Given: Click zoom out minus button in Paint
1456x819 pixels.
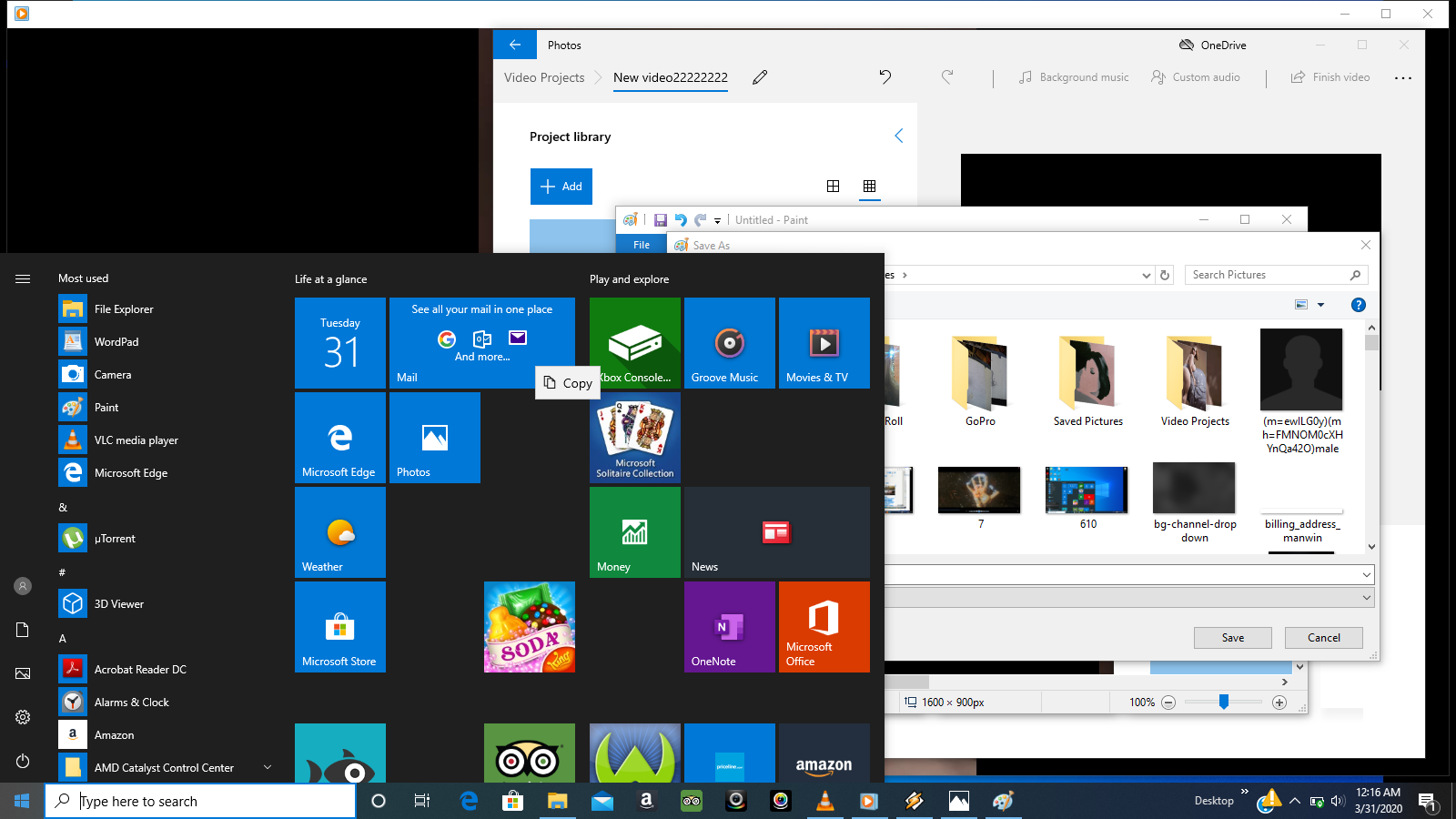Looking at the screenshot, I should [1168, 703].
